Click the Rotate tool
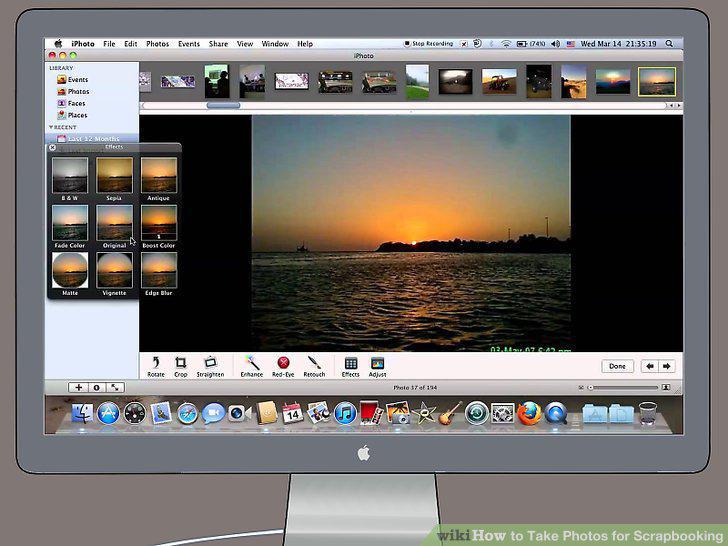The image size is (728, 546). (x=156, y=366)
